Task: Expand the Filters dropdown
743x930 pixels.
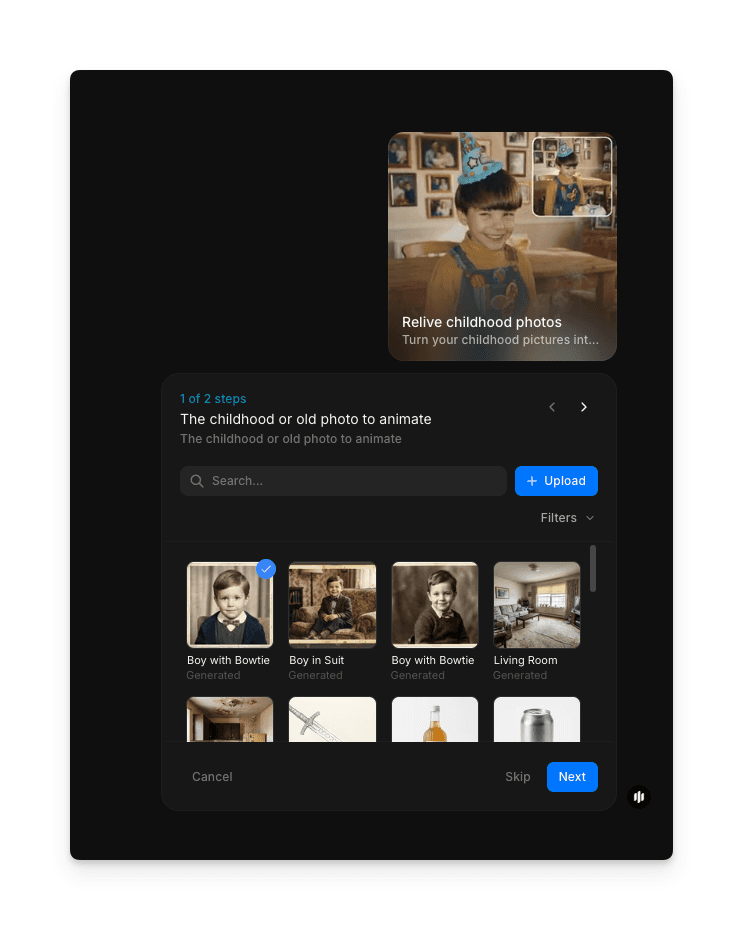Action: pyautogui.click(x=566, y=518)
